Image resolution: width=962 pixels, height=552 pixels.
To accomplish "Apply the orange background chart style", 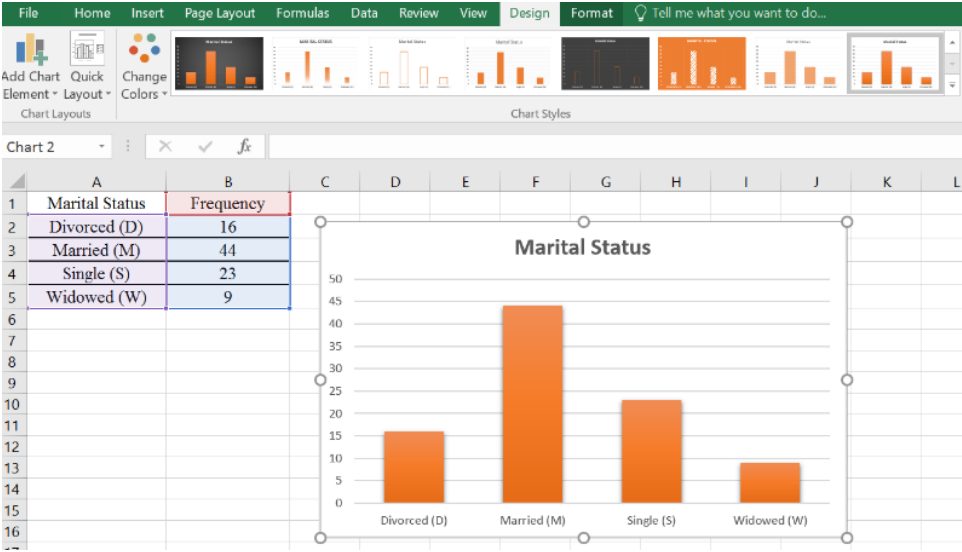I will (702, 63).
